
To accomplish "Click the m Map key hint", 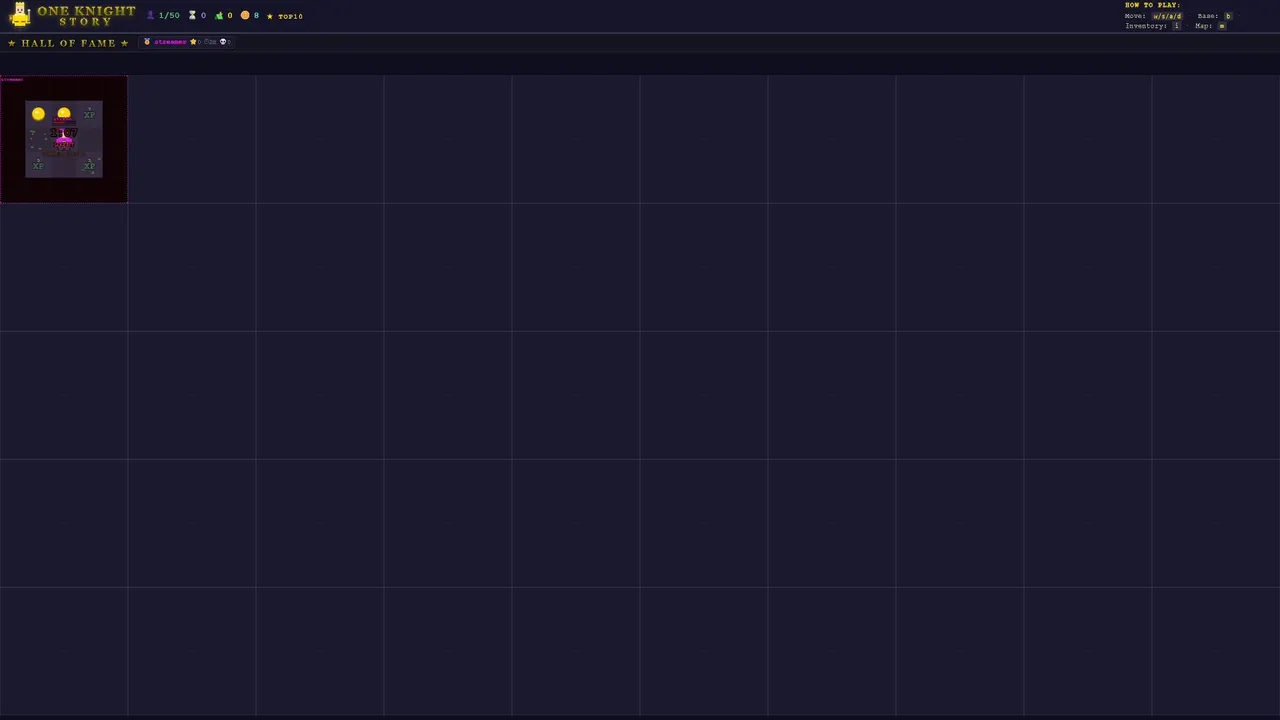I will (1222, 26).
